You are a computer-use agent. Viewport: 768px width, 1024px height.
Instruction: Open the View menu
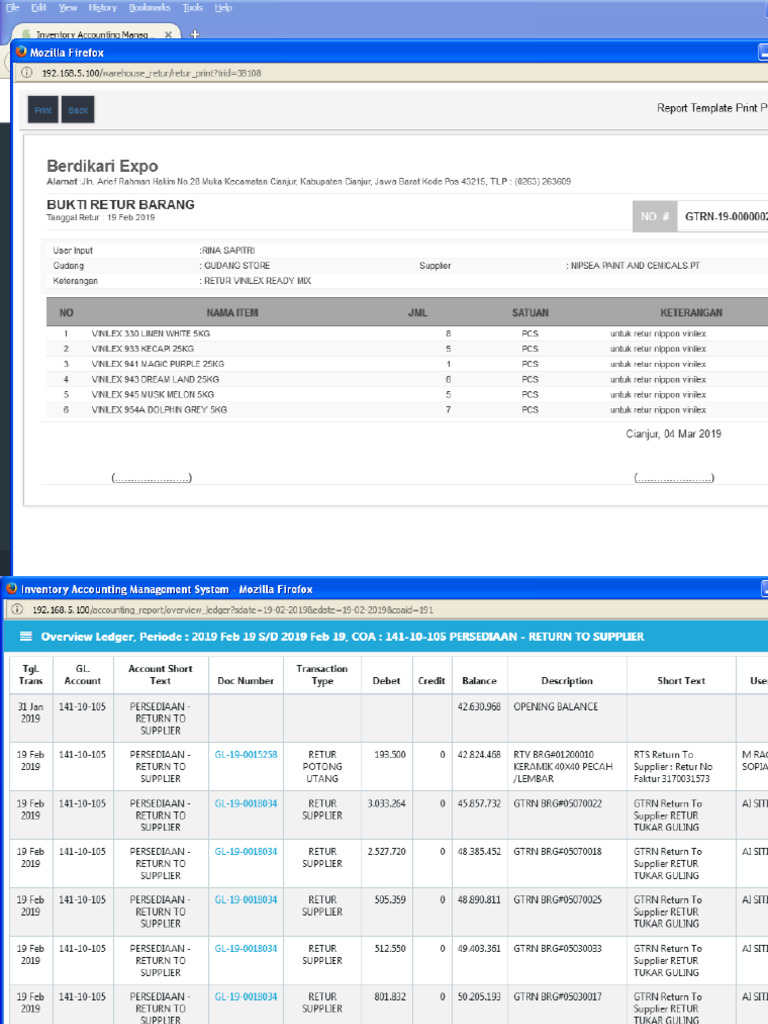point(67,8)
